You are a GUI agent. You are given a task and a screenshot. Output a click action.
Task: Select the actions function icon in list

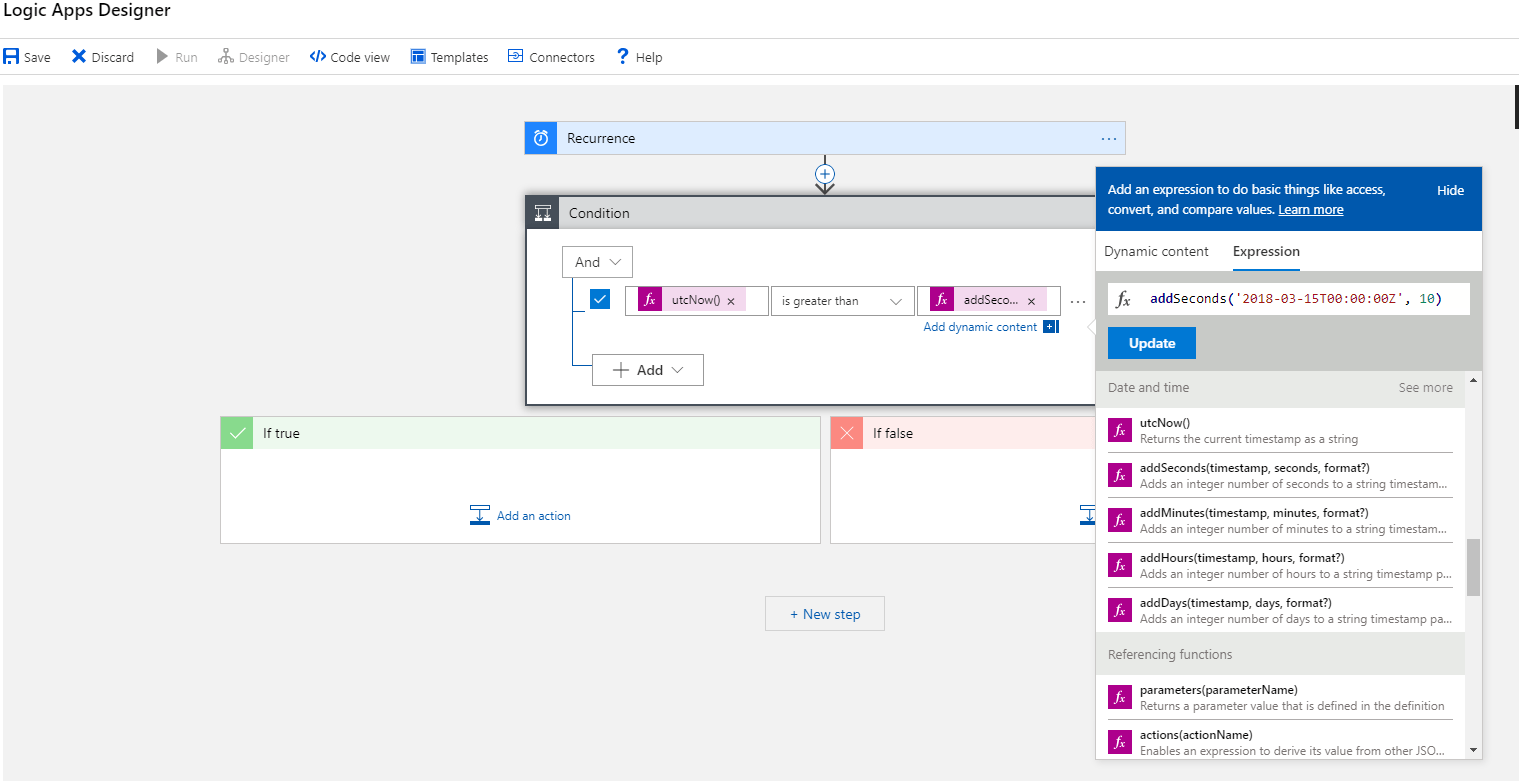(x=1120, y=742)
